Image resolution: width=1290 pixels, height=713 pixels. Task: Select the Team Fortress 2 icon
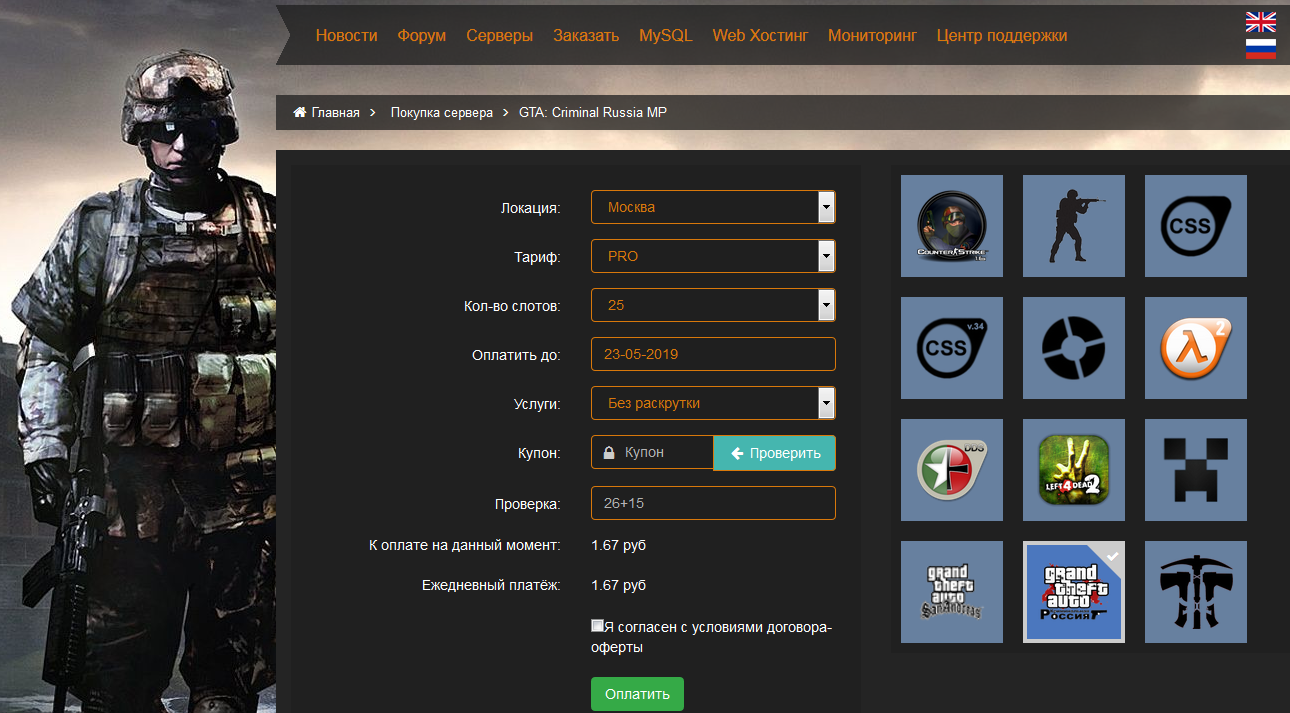click(1073, 348)
